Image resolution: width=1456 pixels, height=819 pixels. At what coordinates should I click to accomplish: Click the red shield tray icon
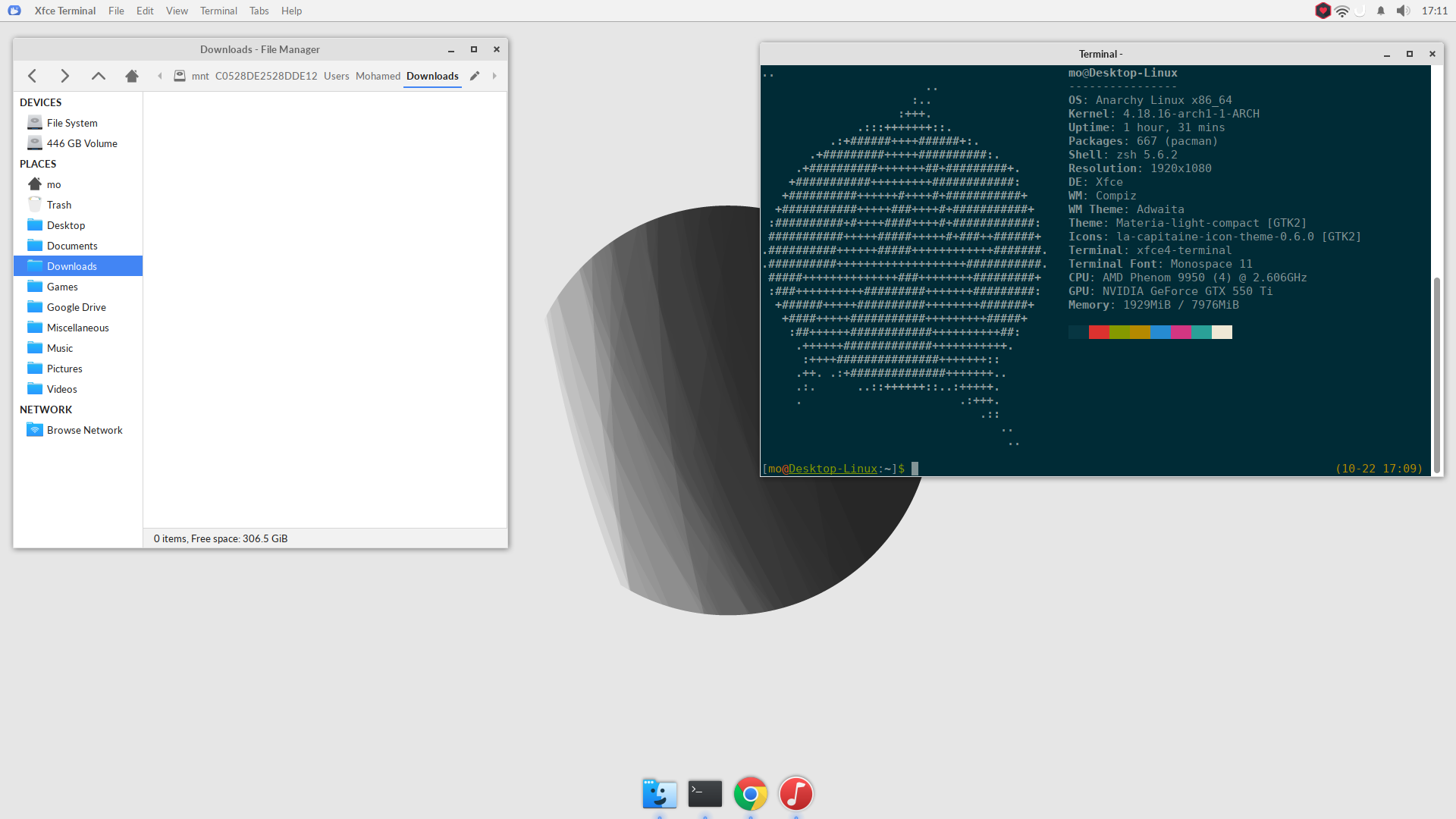[1323, 11]
